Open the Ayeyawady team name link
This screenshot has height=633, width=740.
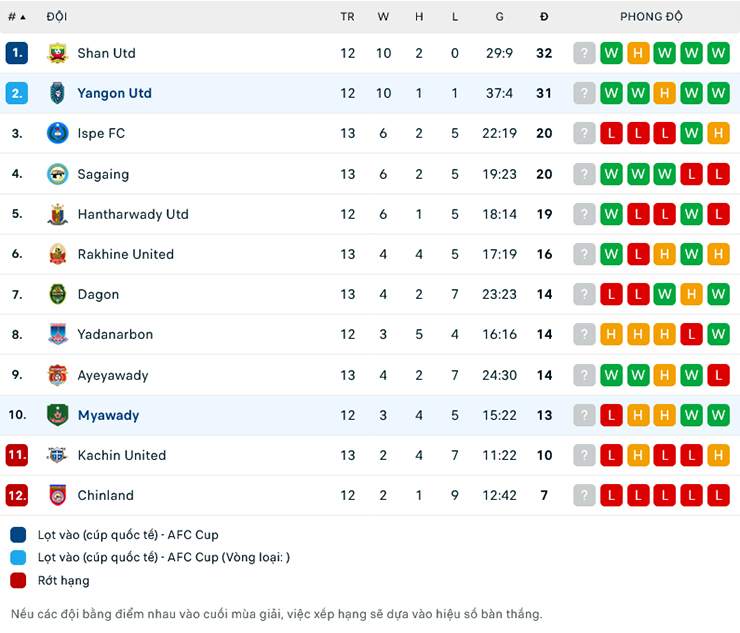pyautogui.click(x=113, y=375)
